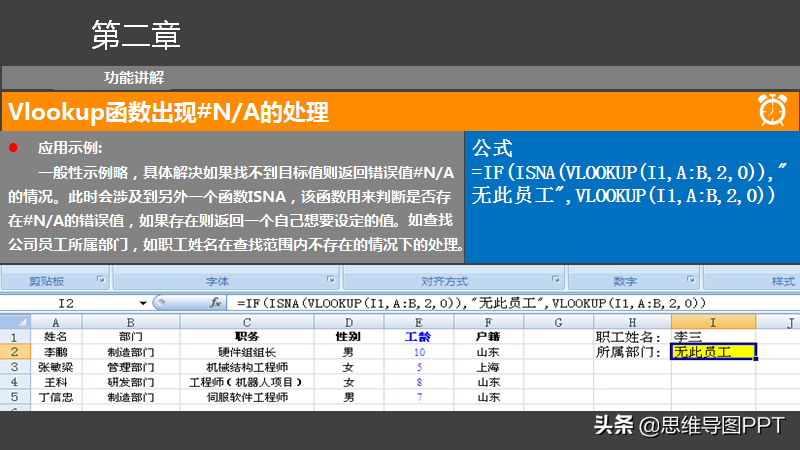Select column A header

[56, 322]
